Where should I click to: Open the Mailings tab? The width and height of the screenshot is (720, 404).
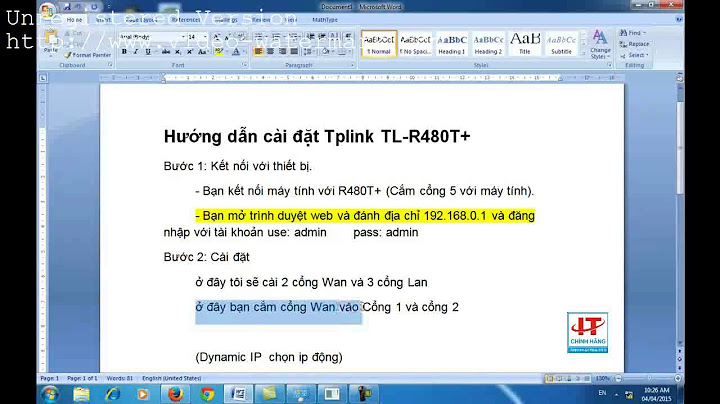(x=226, y=20)
